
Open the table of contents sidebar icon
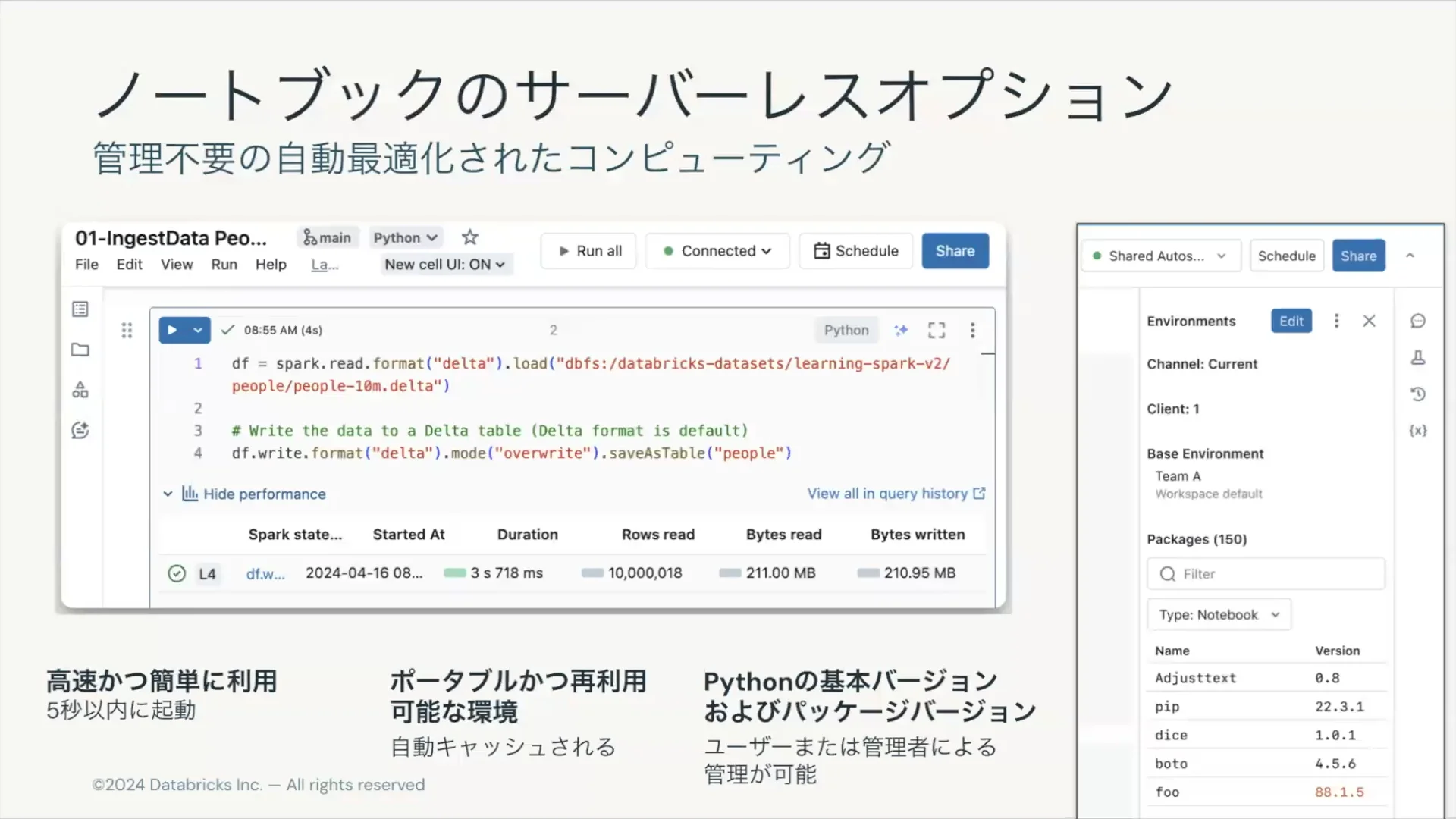pyautogui.click(x=80, y=309)
